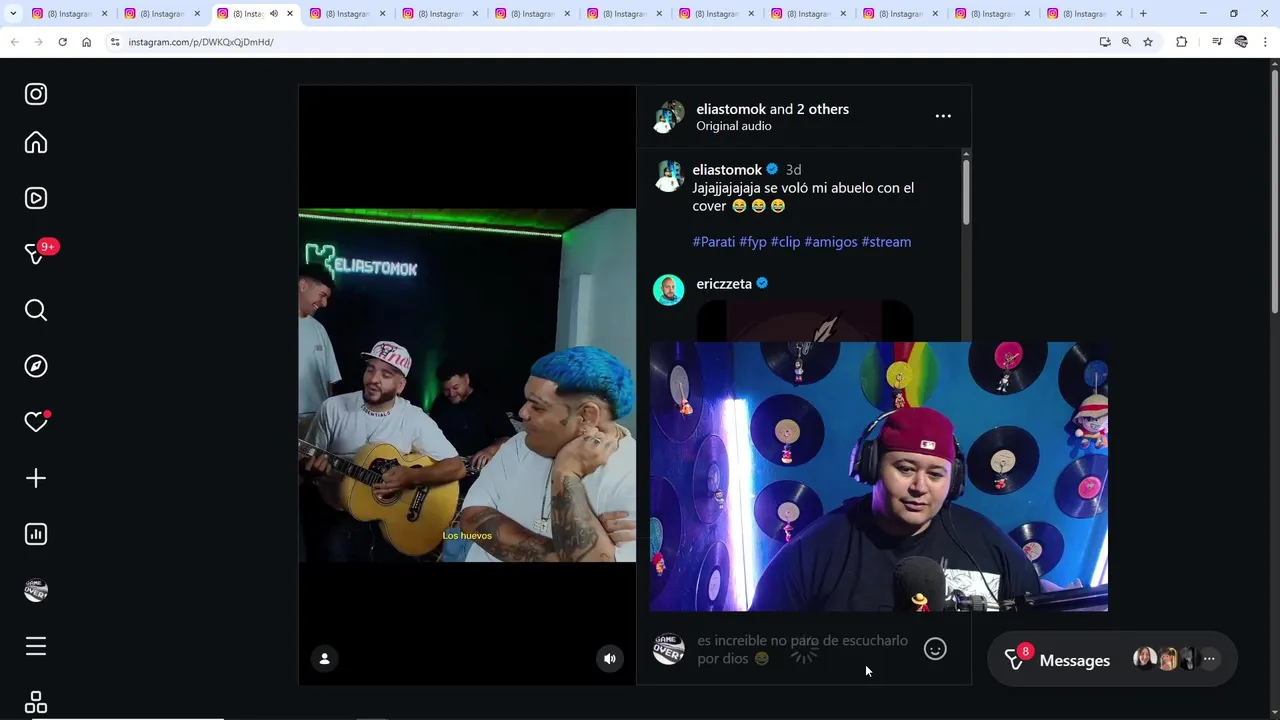Open the Reels icon in sidebar
The height and width of the screenshot is (720, 1280).
(36, 198)
